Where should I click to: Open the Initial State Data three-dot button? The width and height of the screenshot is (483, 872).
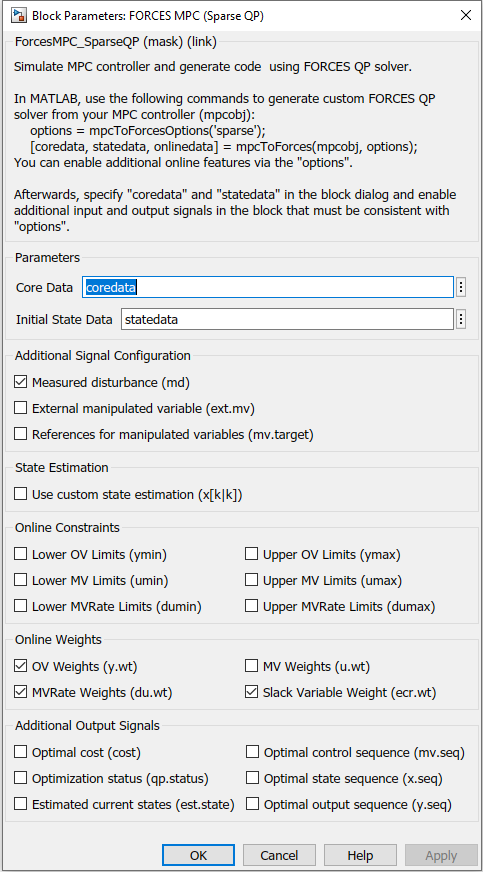[460, 320]
